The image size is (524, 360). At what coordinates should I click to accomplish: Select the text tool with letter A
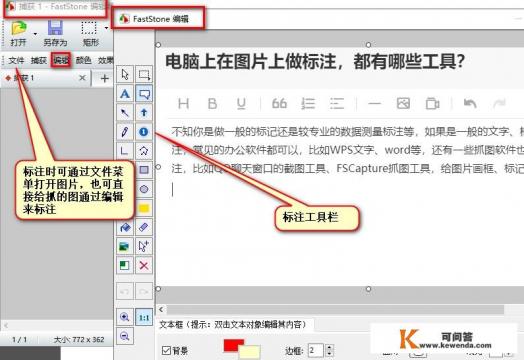point(125,94)
